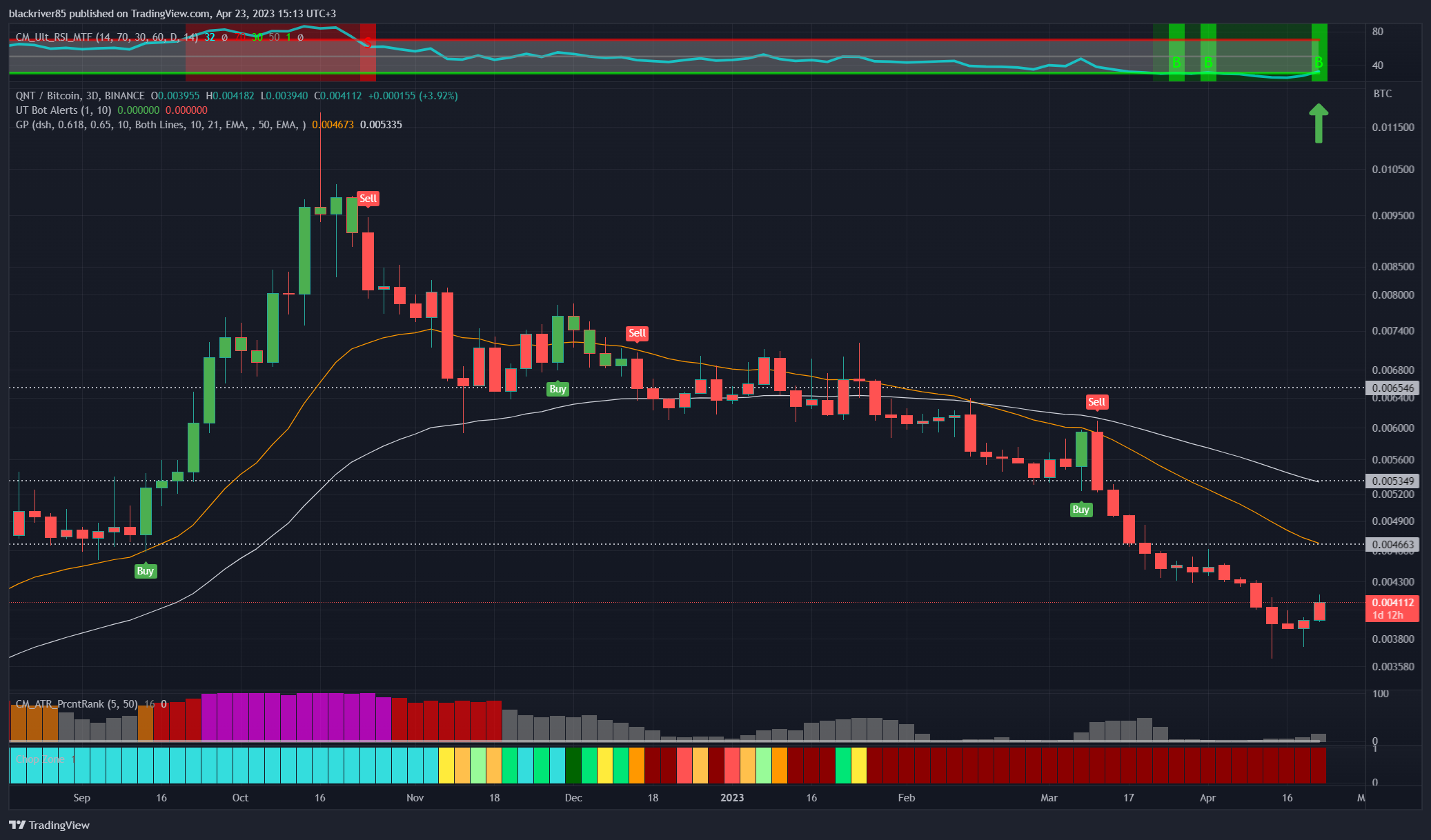
Task: Click the 0.006546 horizontal line price label
Action: [x=1392, y=388]
